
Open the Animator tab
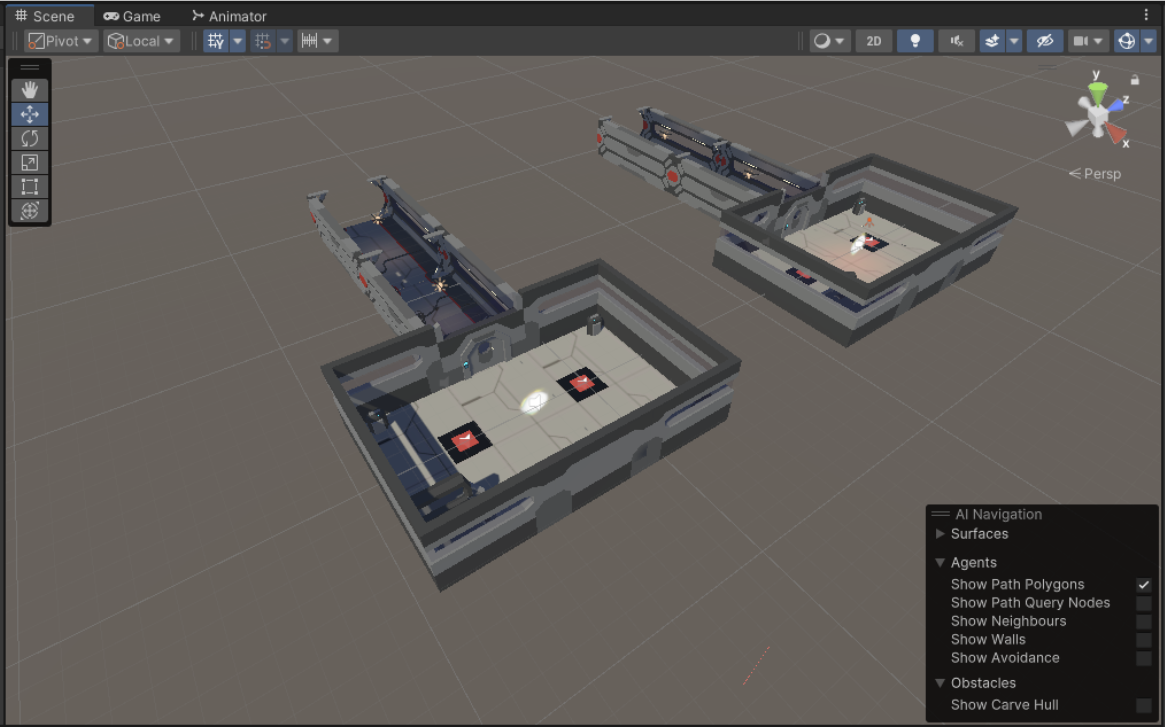pos(229,16)
